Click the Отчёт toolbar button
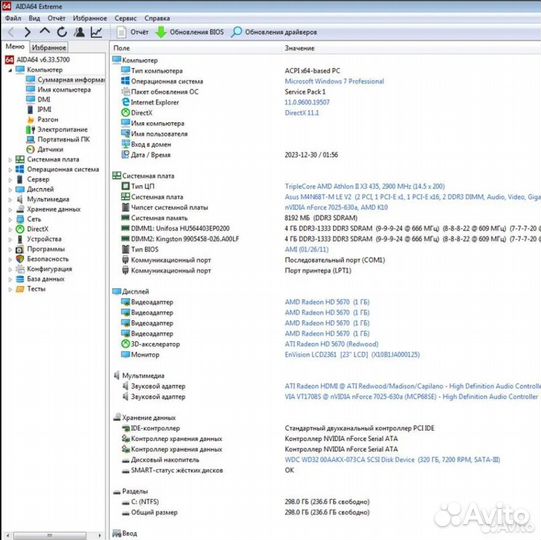This screenshot has height=540, width=541. pyautogui.click(x=132, y=32)
